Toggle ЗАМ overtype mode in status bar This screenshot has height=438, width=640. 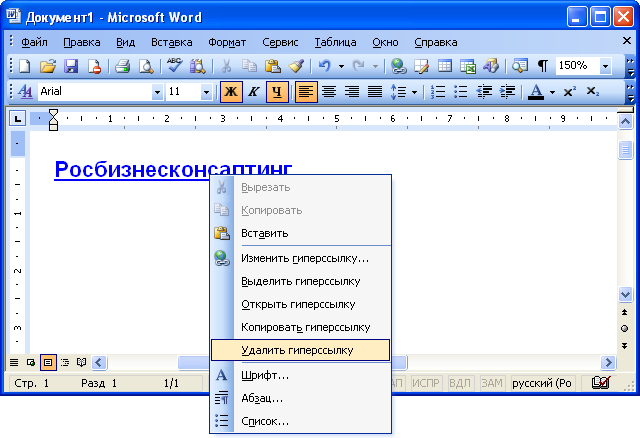(492, 383)
